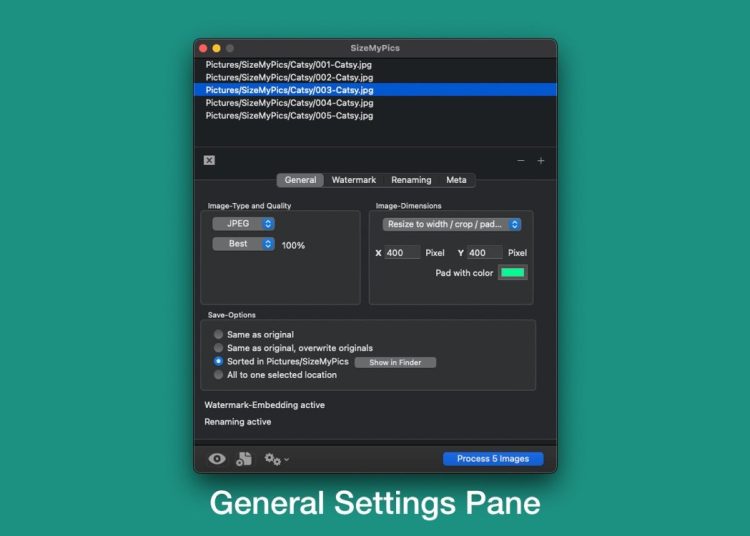Expand the Resize to width/crop/pad dropdown
Screen dimensions: 750x536
[x=451, y=225]
